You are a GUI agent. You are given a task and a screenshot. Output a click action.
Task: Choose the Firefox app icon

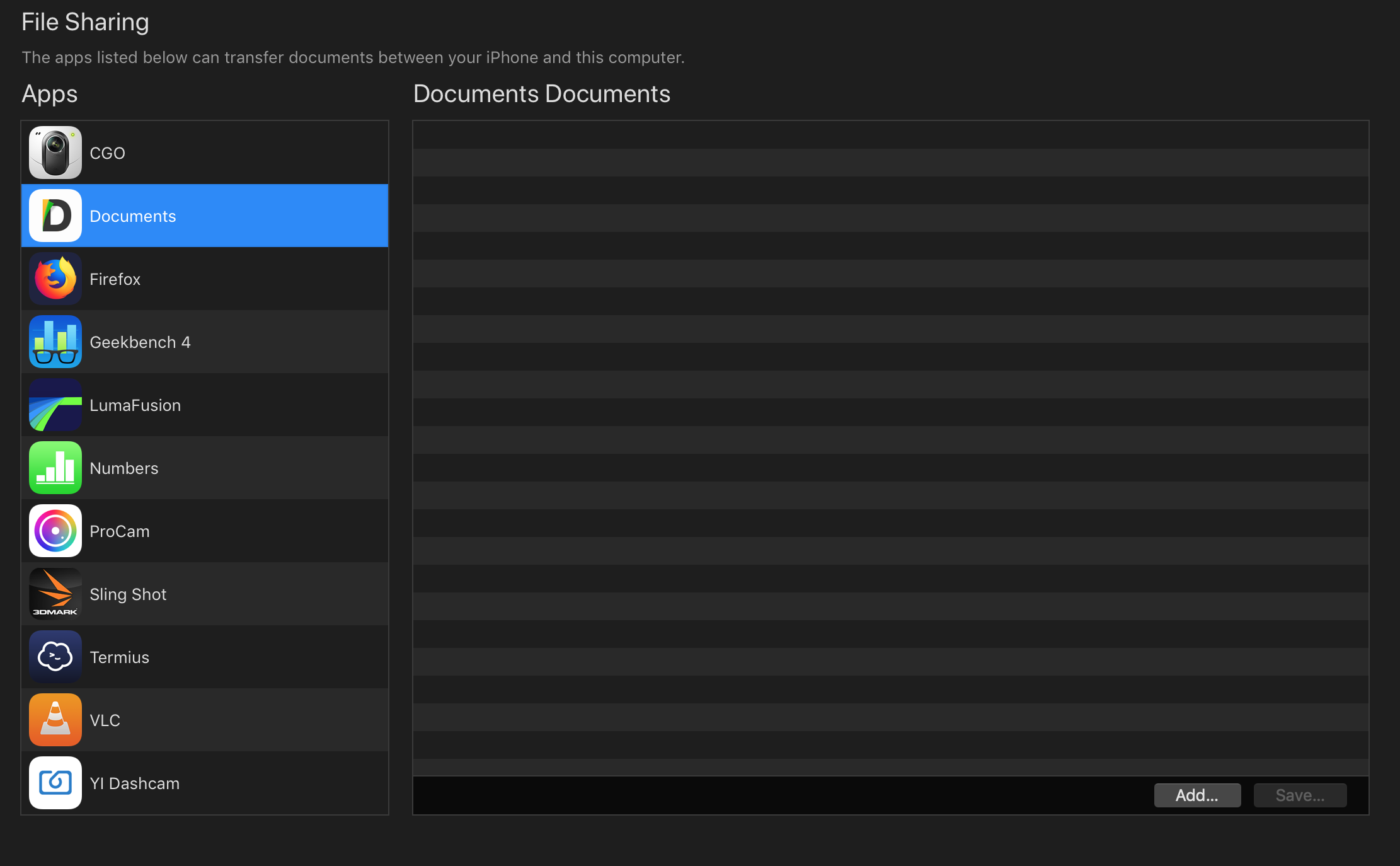(55, 279)
